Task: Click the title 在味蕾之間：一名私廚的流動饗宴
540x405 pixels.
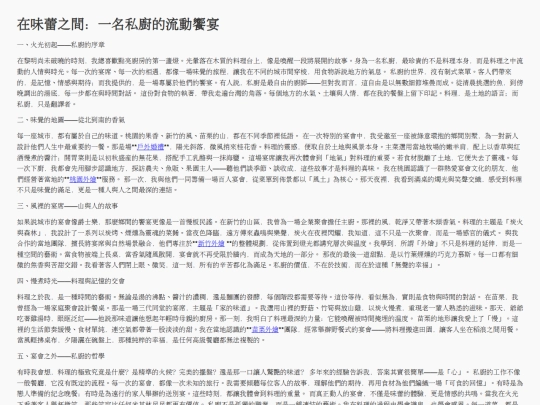Action: [118, 24]
